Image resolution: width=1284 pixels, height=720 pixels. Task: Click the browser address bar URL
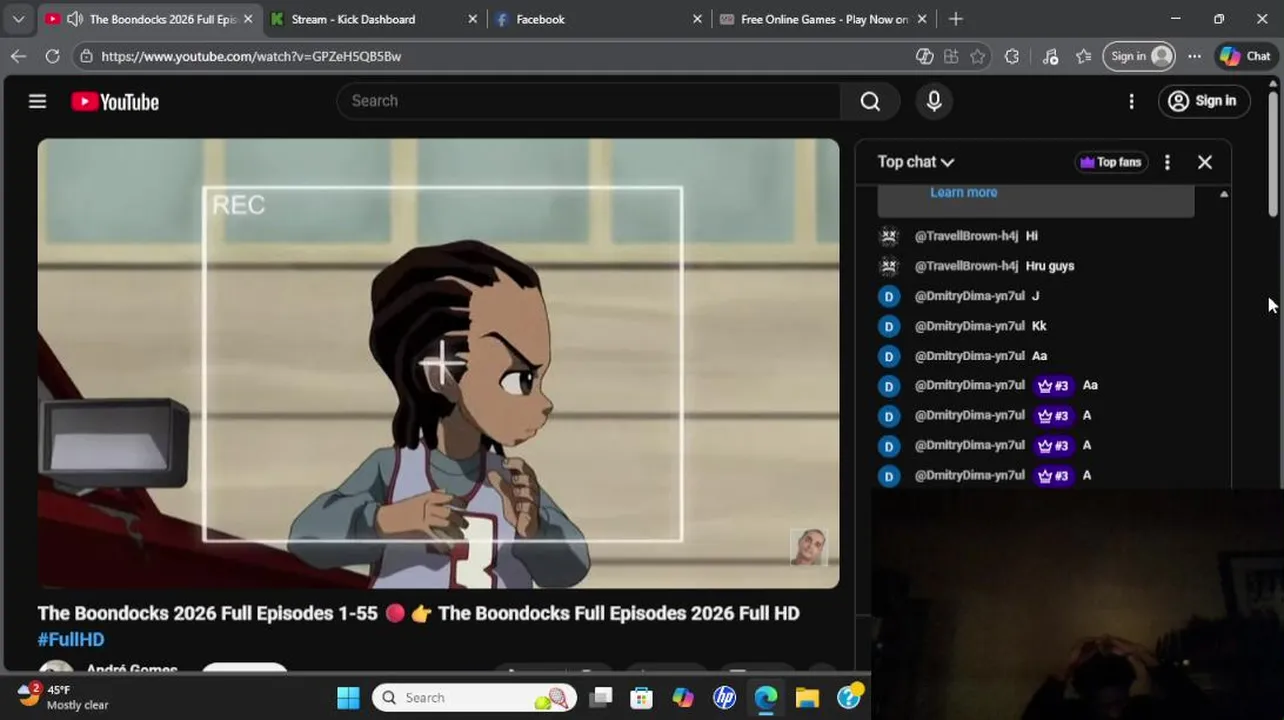coord(251,56)
